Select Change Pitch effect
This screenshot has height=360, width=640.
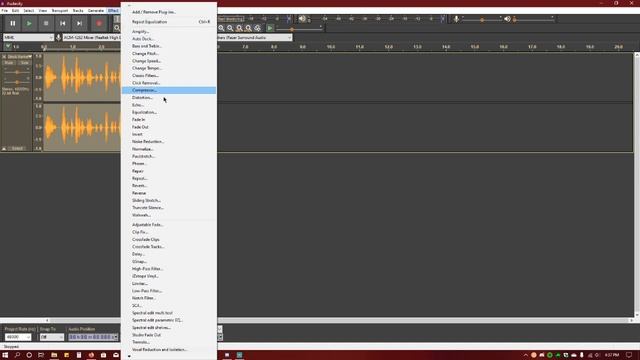pos(169,53)
